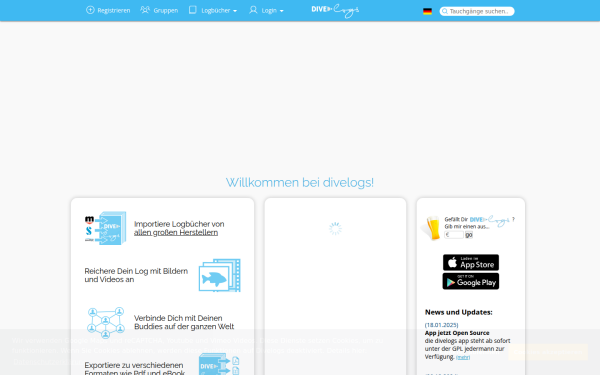Expand the Login dropdown arrow
Viewport: 600px width, 375px height.
point(282,11)
